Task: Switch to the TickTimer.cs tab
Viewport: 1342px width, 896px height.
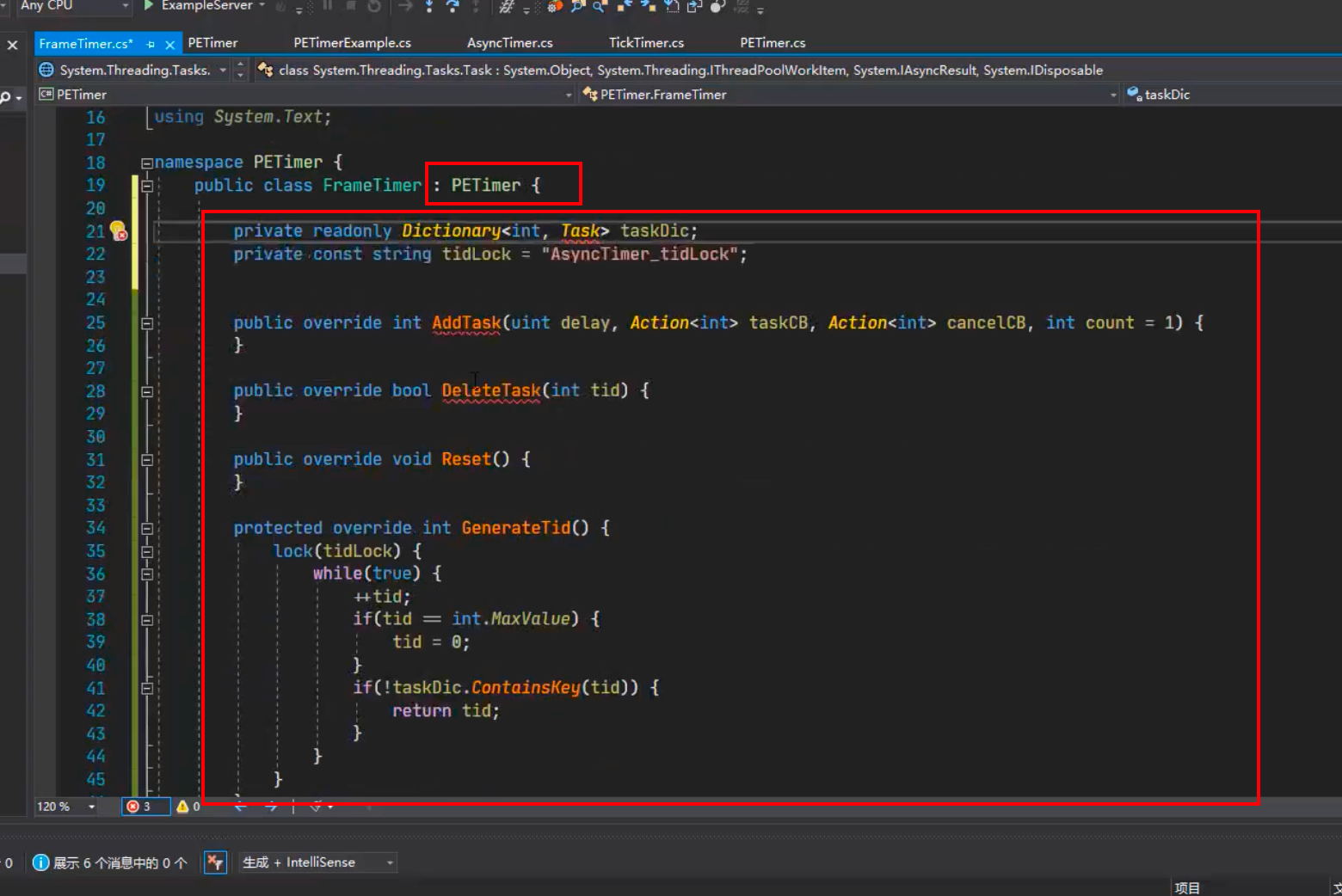Action: (x=646, y=43)
